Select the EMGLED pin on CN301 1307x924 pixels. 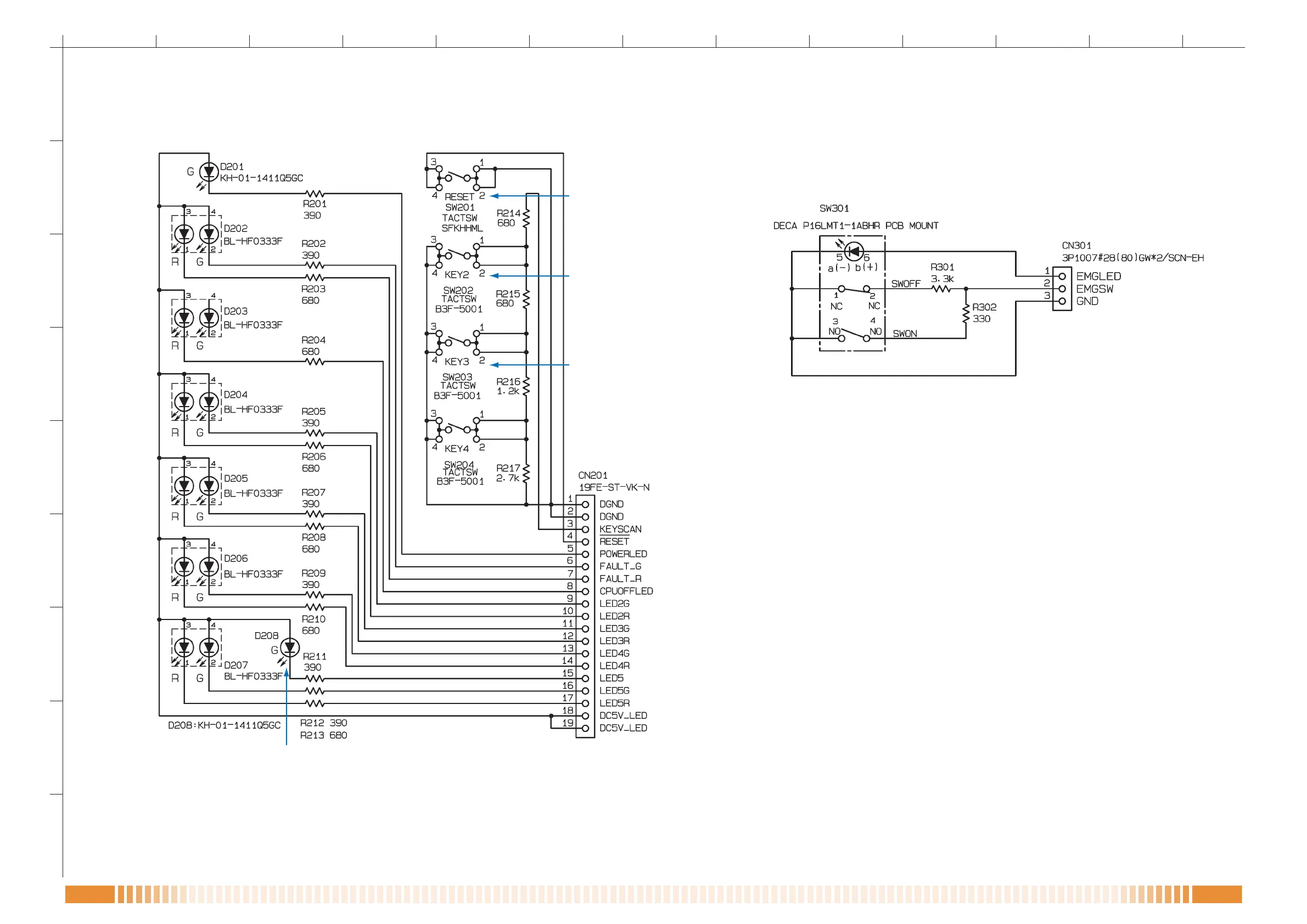1062,277
